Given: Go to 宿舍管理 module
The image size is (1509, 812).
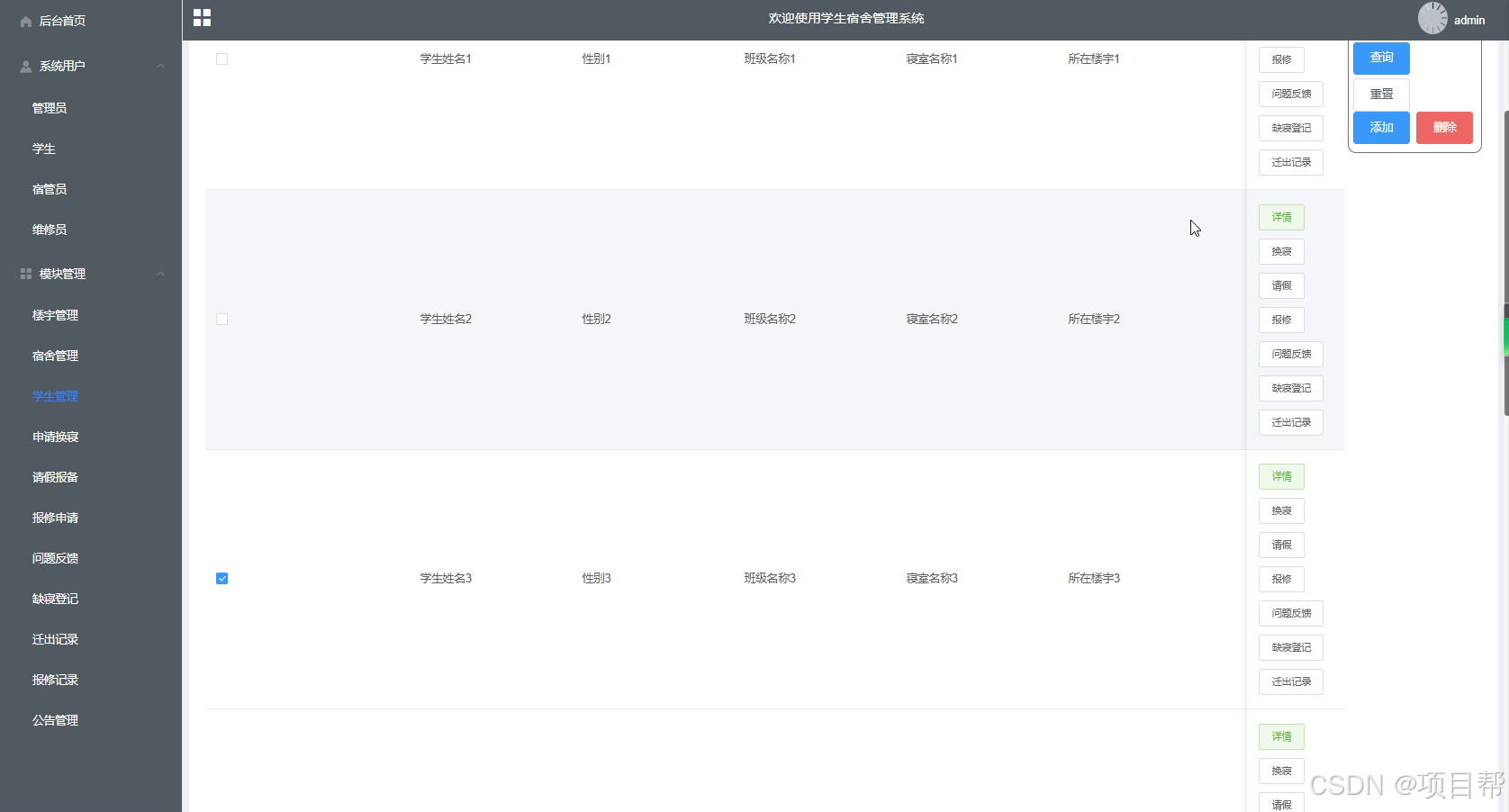Looking at the screenshot, I should [x=55, y=356].
